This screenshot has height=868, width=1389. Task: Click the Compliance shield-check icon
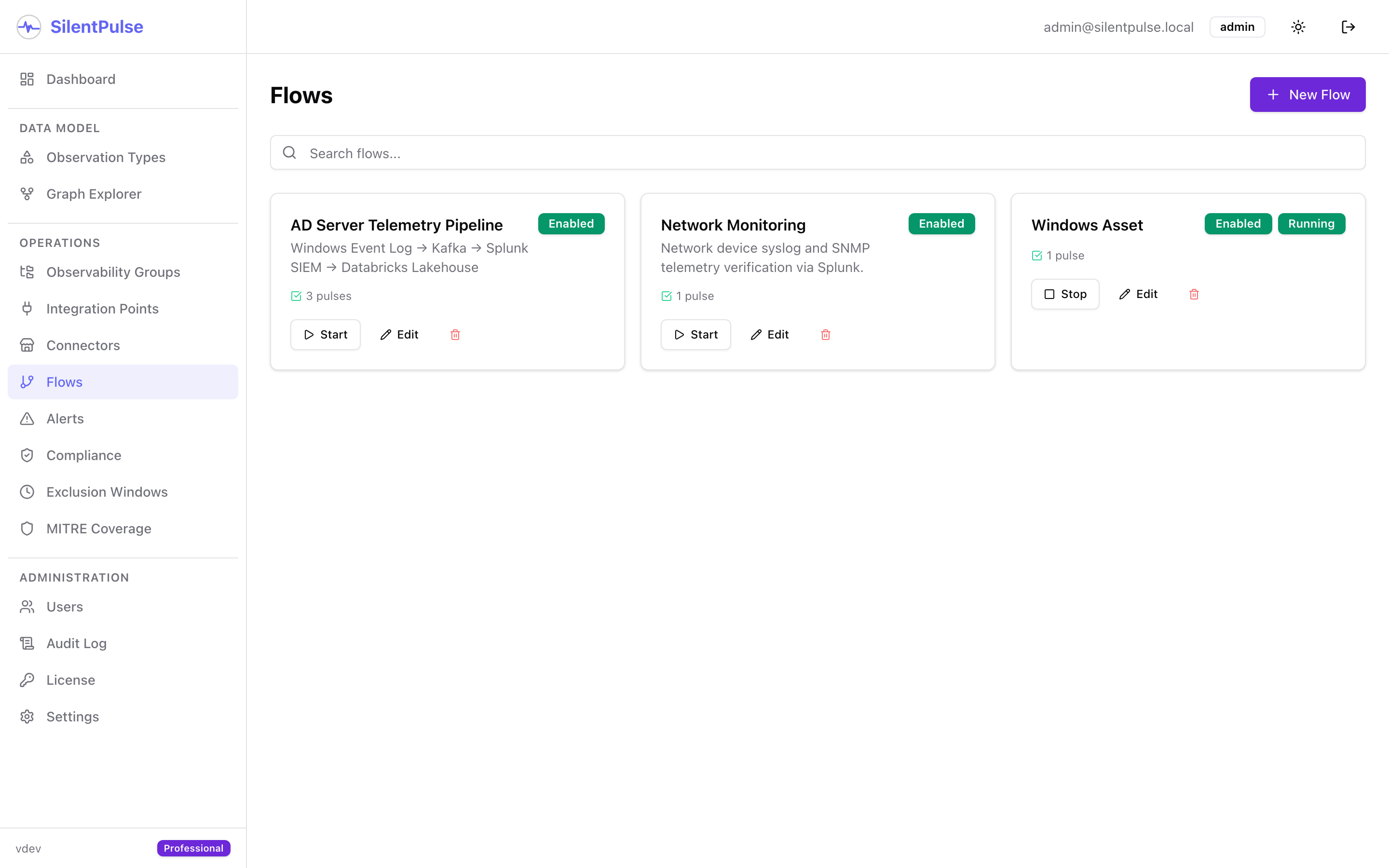click(27, 455)
